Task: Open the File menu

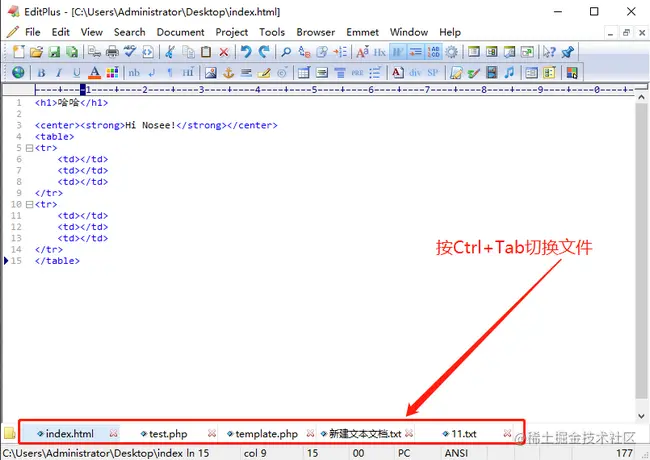Action: coord(32,32)
